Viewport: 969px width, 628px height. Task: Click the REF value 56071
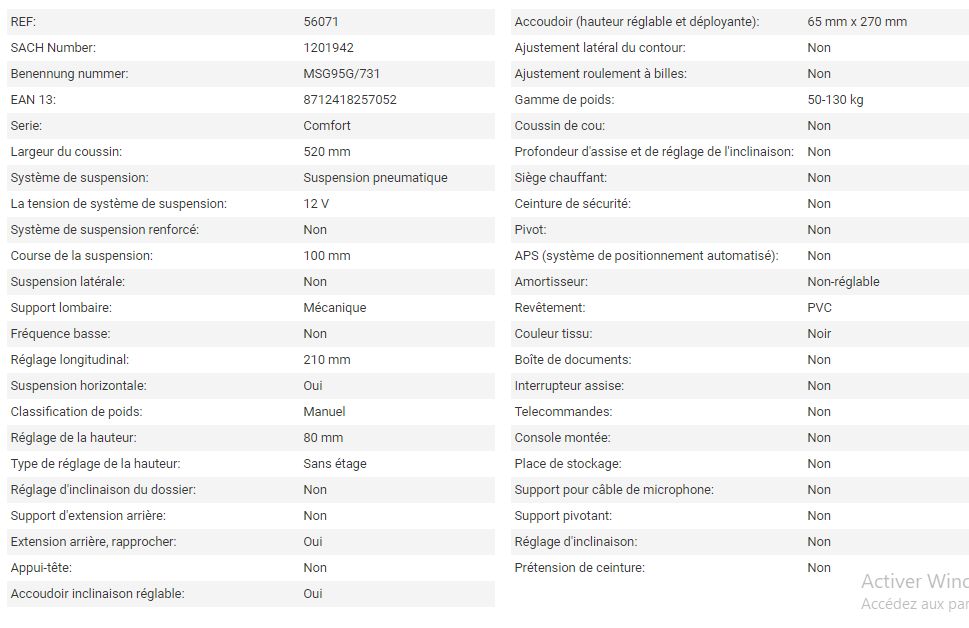pyautogui.click(x=322, y=22)
